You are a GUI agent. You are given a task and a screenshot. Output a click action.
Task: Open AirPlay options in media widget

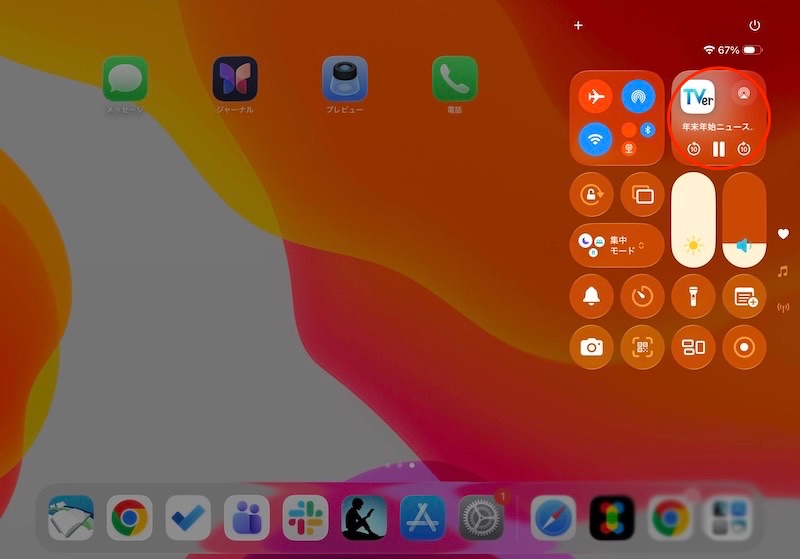click(x=744, y=93)
